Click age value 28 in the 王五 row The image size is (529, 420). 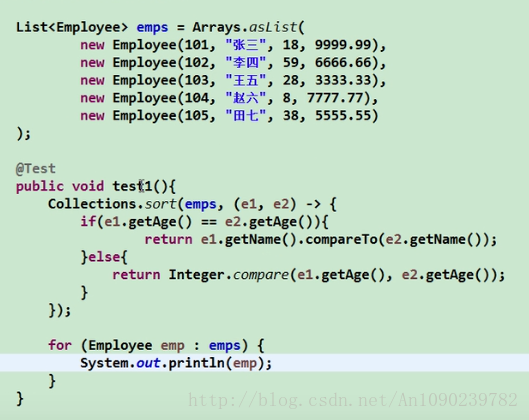290,80
